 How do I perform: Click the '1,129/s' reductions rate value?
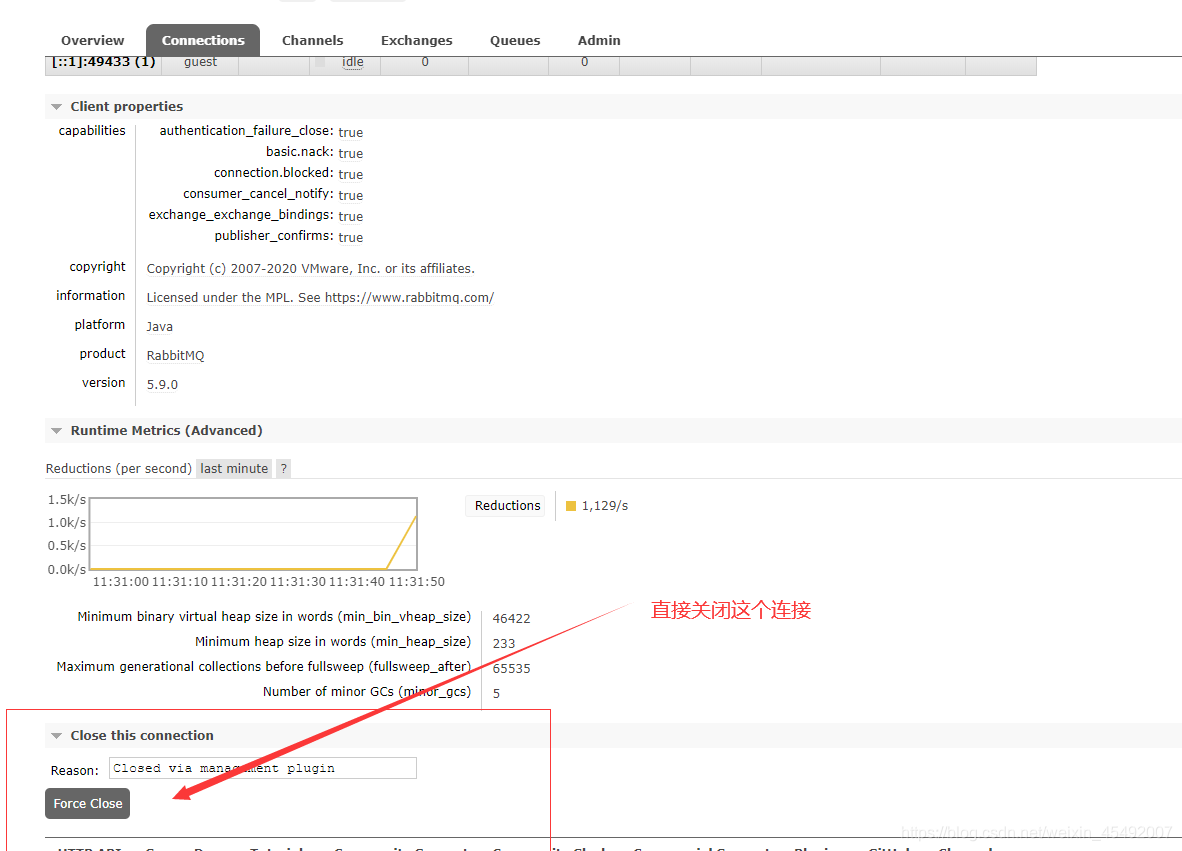pos(605,506)
